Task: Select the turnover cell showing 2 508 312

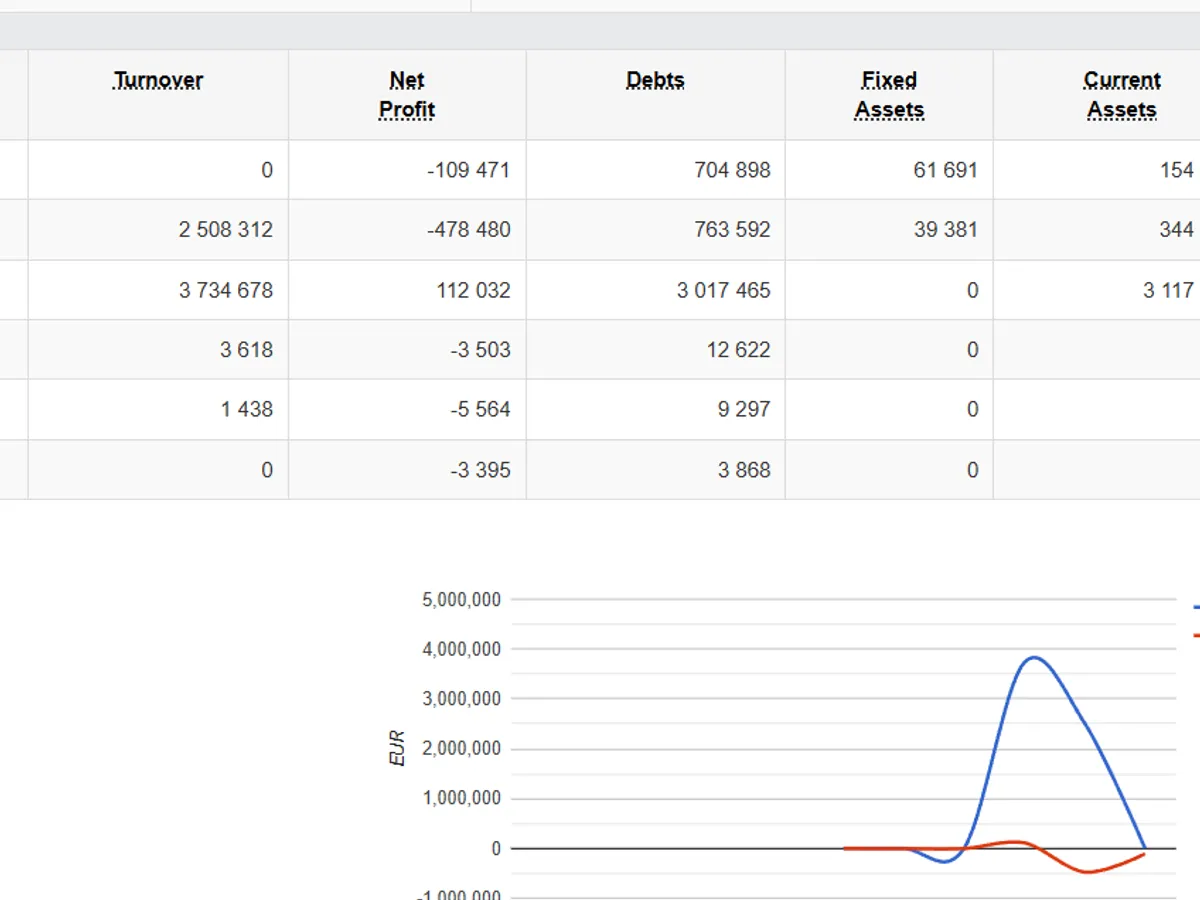Action: pos(225,230)
